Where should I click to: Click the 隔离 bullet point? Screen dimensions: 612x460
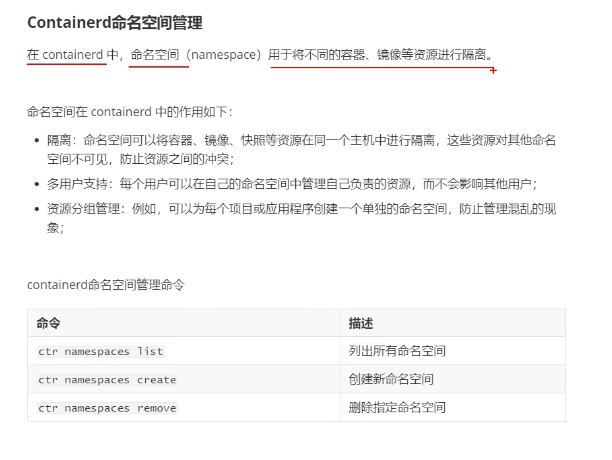pos(301,149)
